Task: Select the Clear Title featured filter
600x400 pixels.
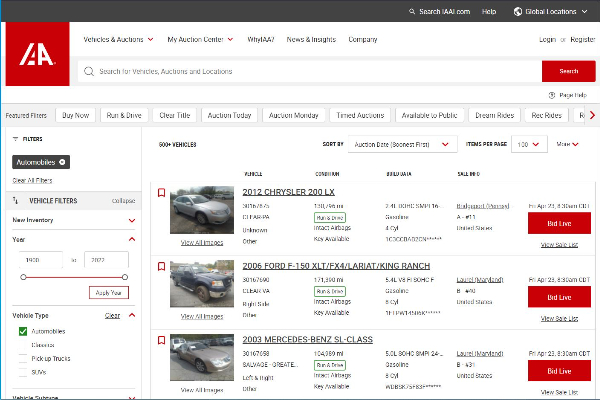Action: click(x=174, y=115)
